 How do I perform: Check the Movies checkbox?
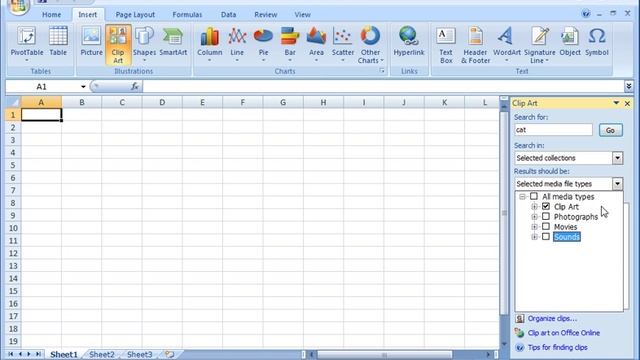(x=546, y=227)
